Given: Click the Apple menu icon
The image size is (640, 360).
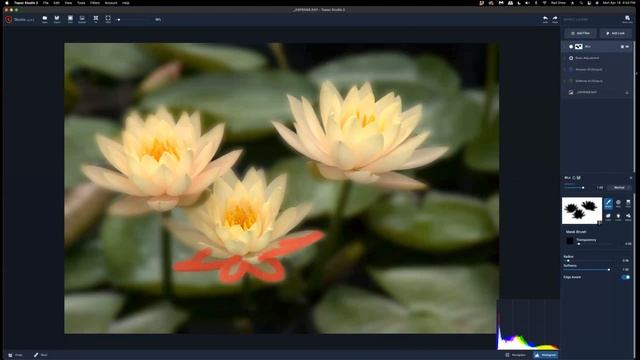Looking at the screenshot, I should tap(7, 3).
